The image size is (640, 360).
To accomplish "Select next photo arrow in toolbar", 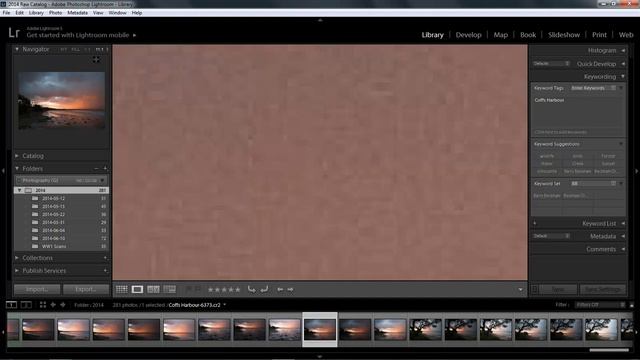I will 290,289.
